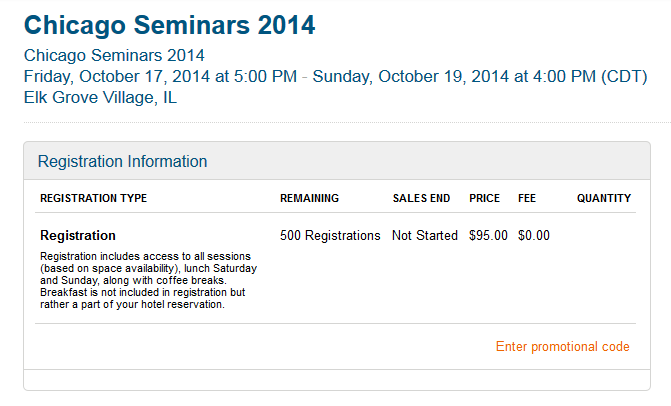Click the bold Chicago Seminars 2014 heading
Viewport: 671px width, 406px height.
tap(169, 26)
